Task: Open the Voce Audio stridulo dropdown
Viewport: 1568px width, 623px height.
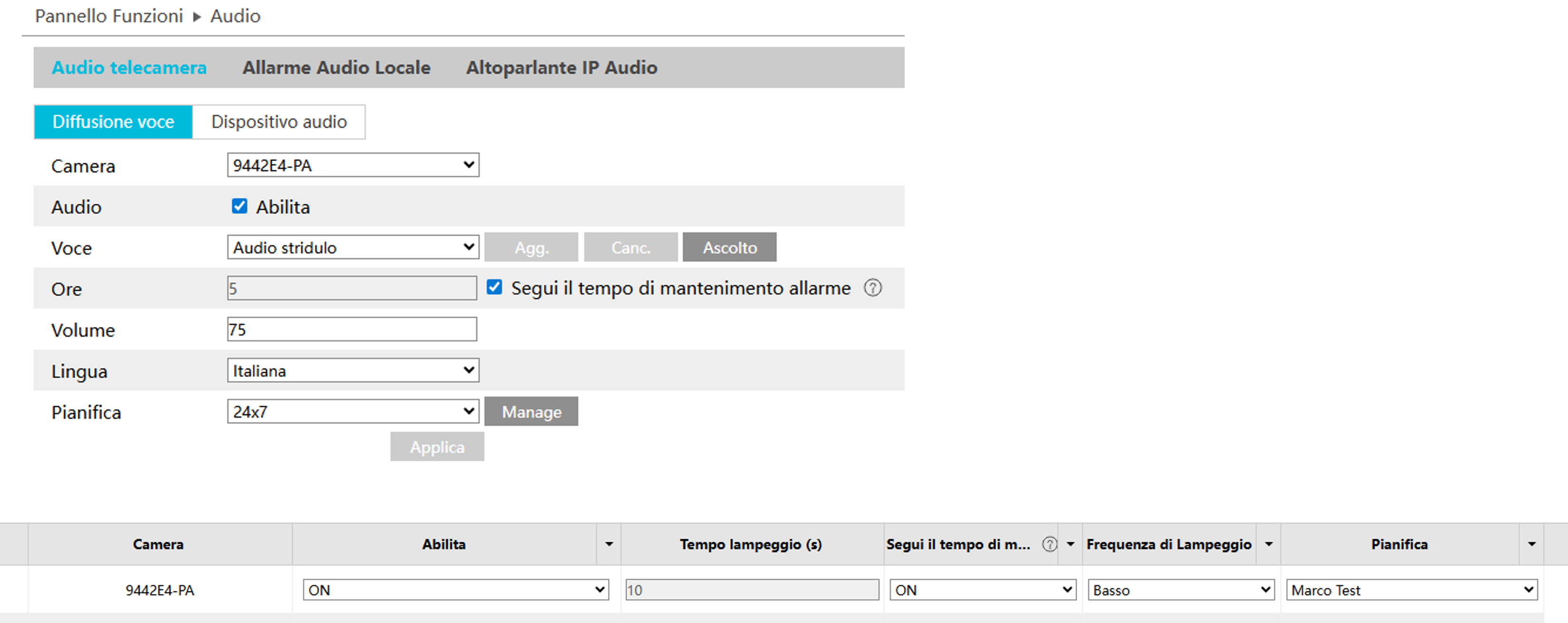Action: (353, 247)
